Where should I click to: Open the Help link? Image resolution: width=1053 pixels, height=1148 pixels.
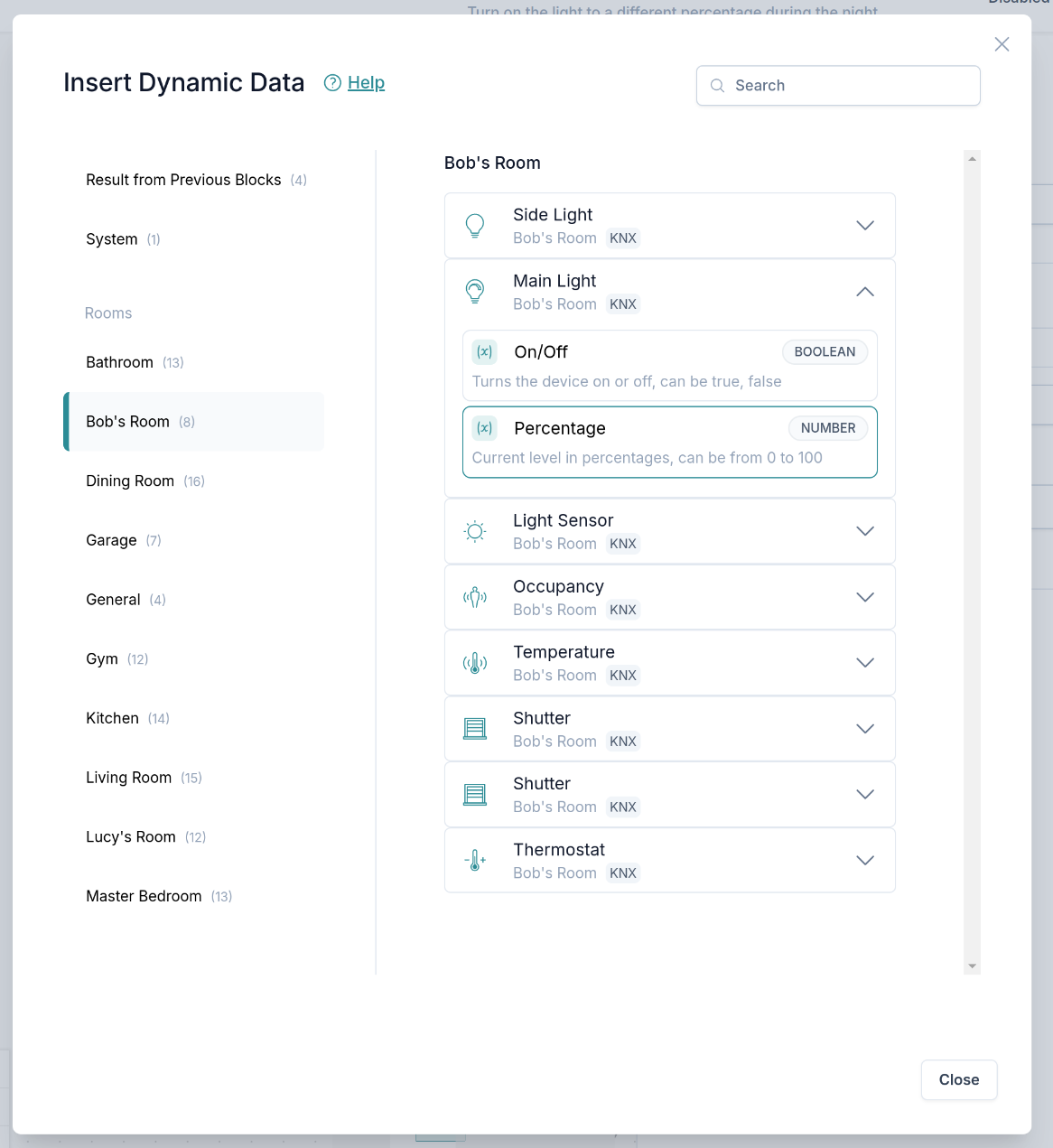pyautogui.click(x=366, y=83)
